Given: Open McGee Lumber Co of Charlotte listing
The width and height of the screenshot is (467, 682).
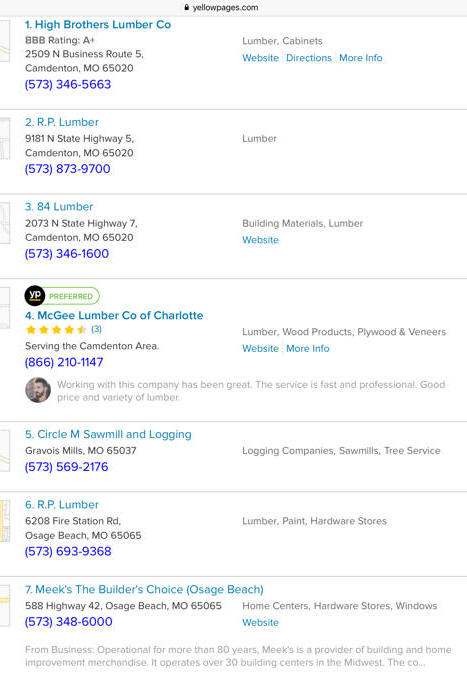Looking at the screenshot, I should point(114,315).
